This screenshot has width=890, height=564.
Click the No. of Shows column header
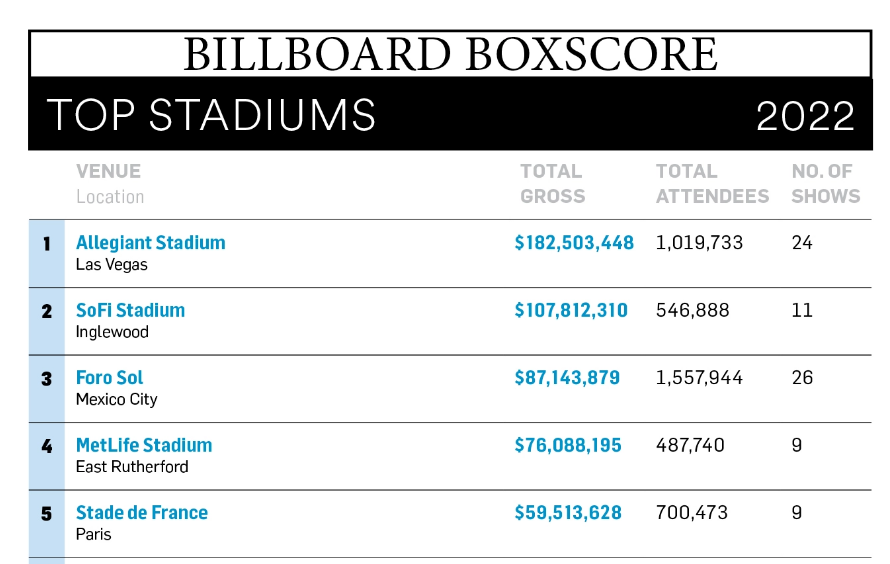(825, 184)
